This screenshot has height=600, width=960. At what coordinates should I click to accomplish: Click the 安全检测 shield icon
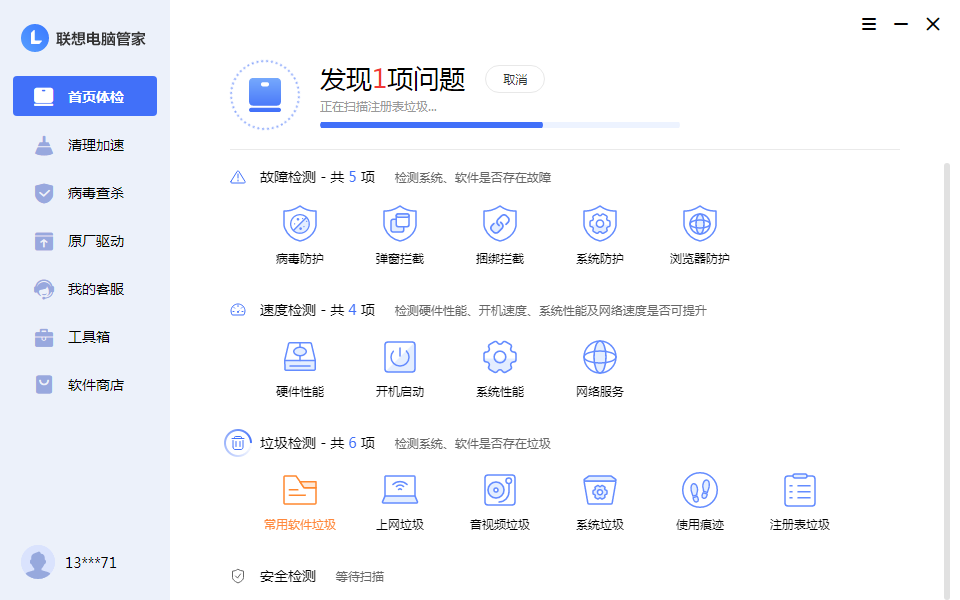click(238, 576)
